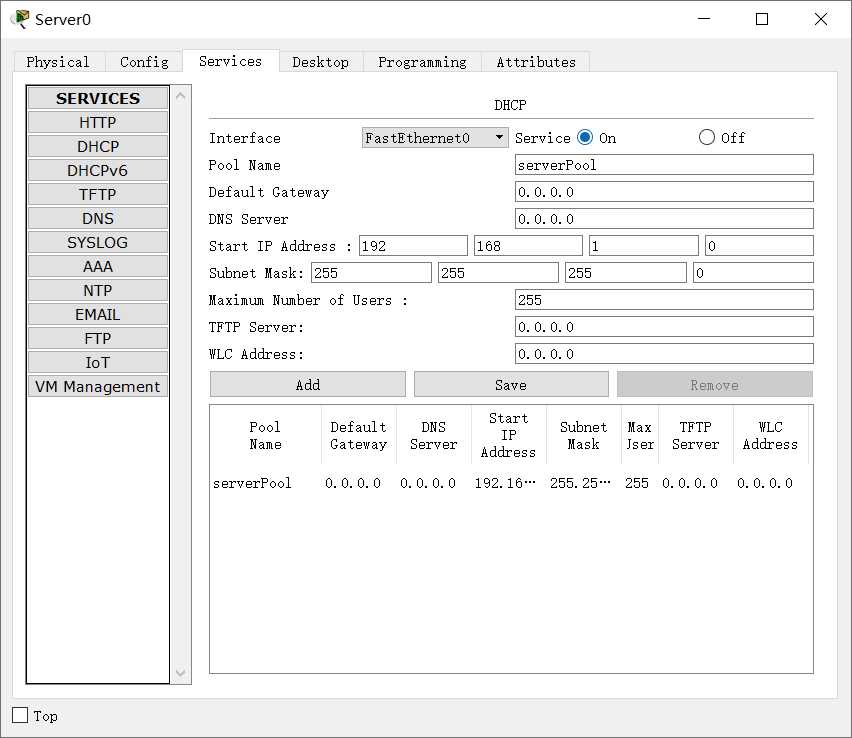Select the FTP service
852x738 pixels.
[98, 338]
